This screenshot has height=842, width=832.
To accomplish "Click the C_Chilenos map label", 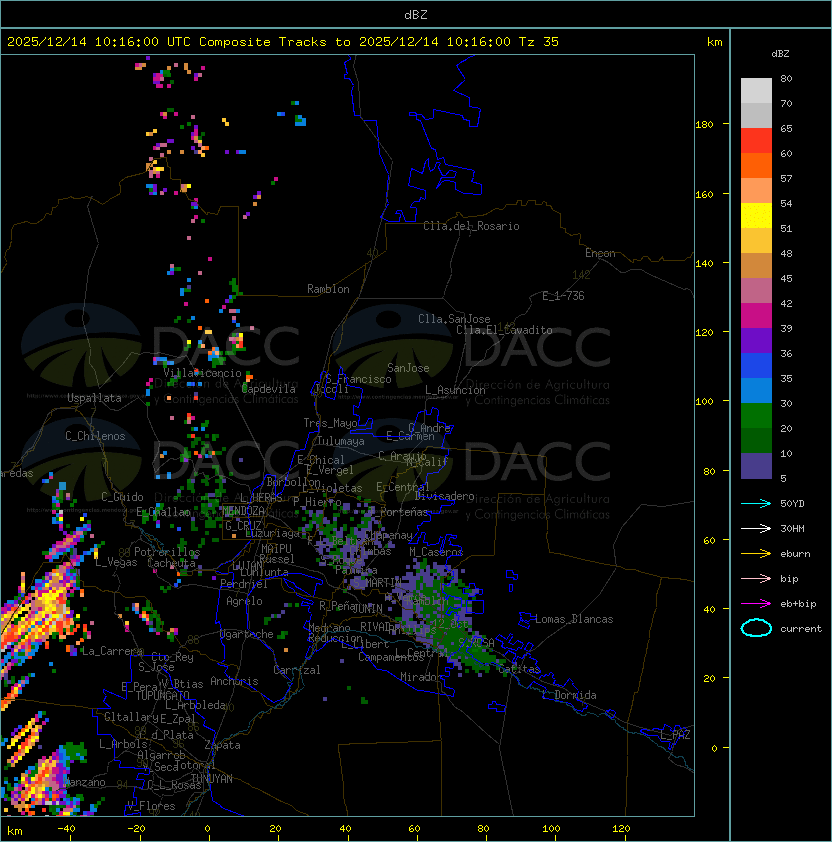I will pos(95,436).
